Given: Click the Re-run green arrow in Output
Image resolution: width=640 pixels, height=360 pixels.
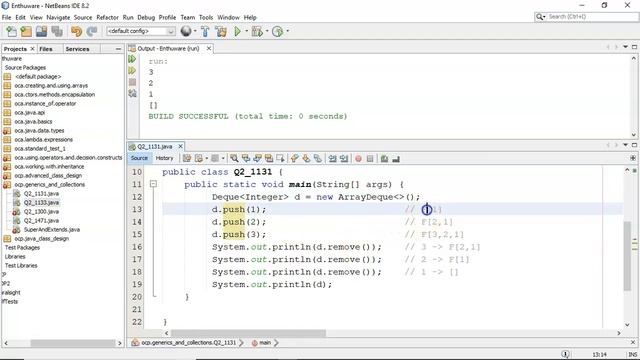Looking at the screenshot, I should click(132, 59).
